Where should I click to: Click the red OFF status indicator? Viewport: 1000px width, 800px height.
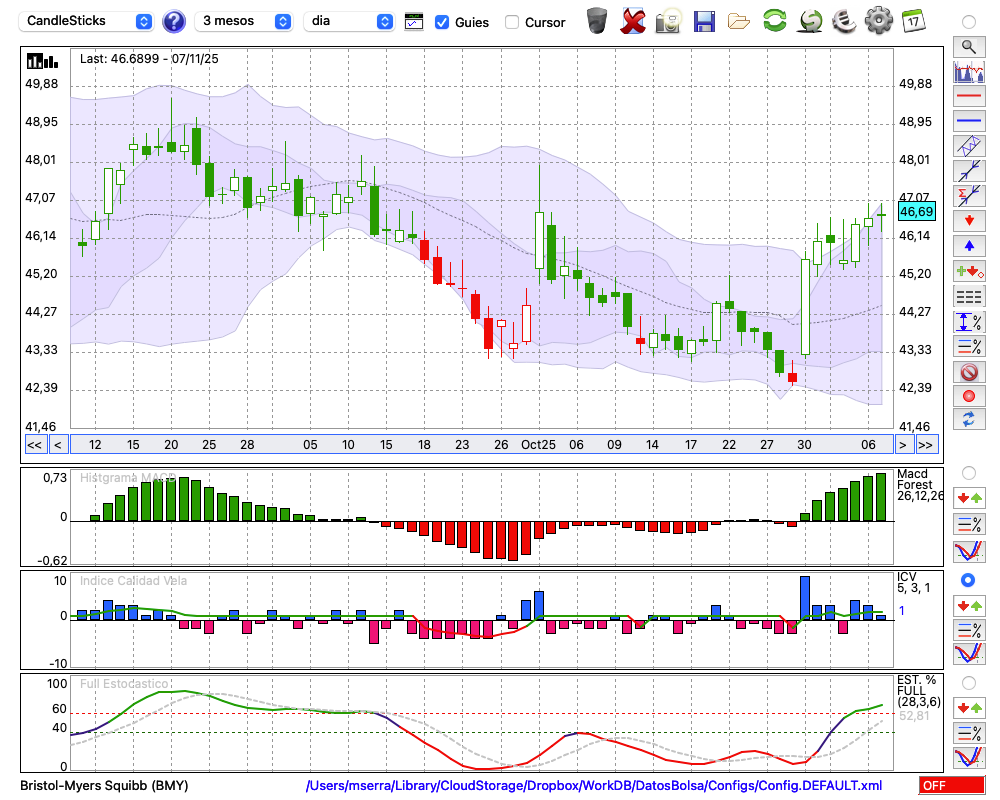(951, 786)
